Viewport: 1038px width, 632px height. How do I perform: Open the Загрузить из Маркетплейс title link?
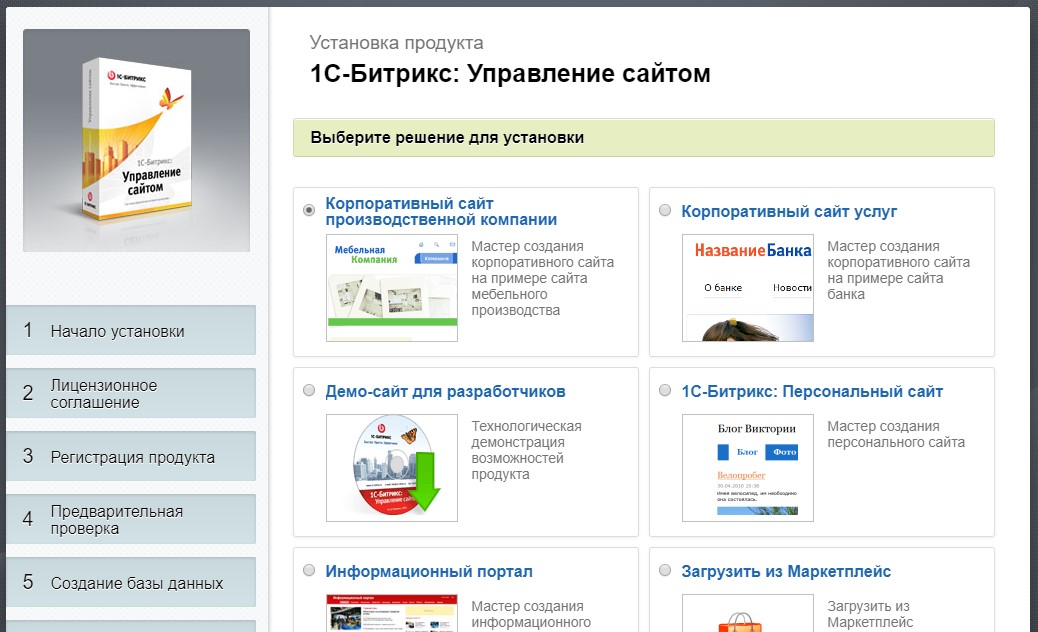click(786, 572)
